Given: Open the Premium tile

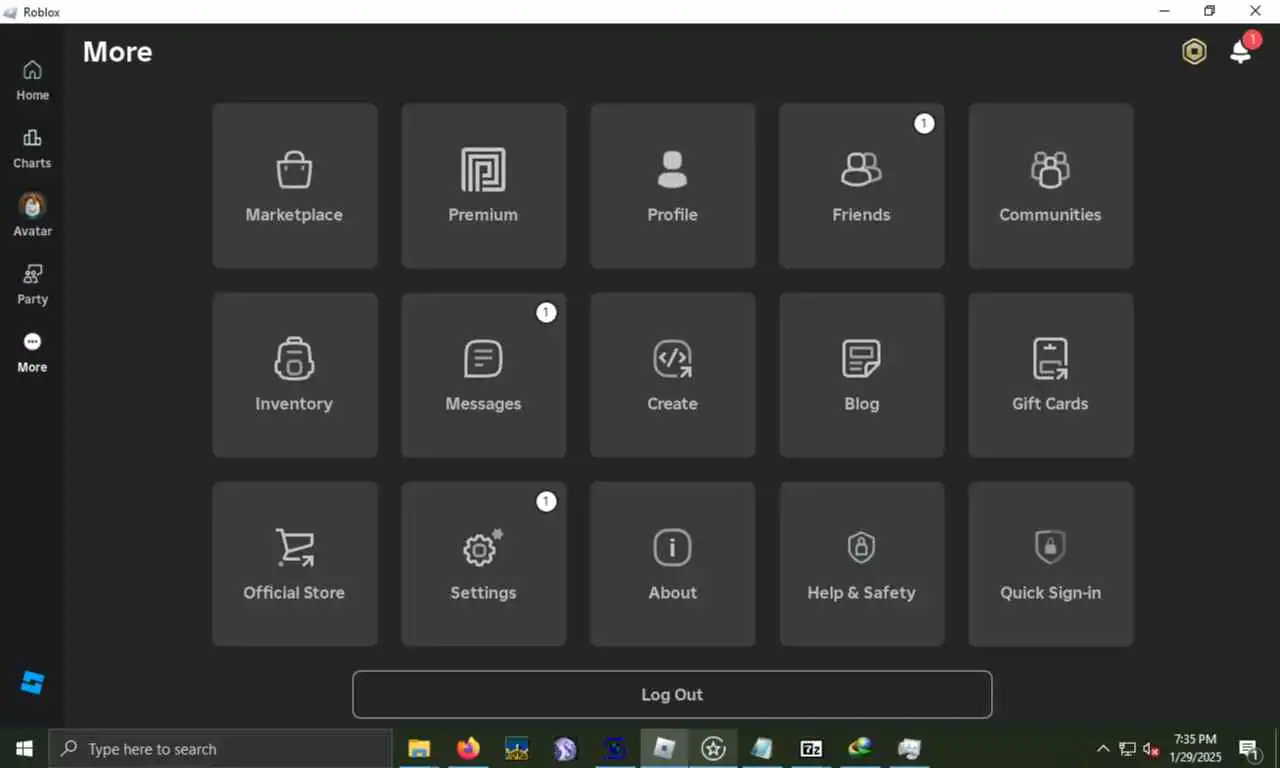Looking at the screenshot, I should point(483,186).
